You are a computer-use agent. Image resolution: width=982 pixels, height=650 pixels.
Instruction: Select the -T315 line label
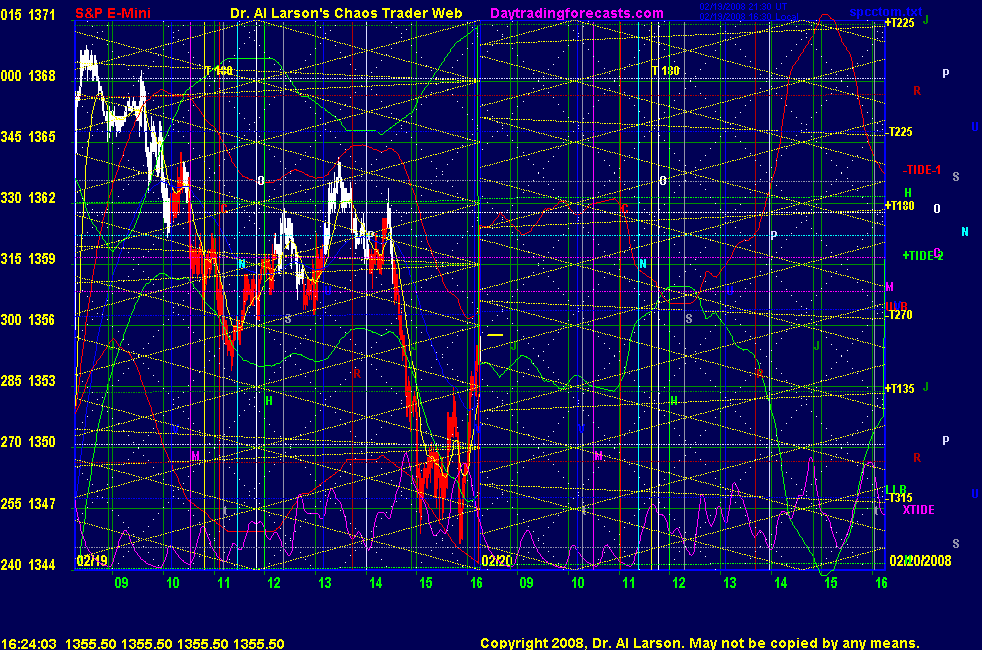(900, 498)
